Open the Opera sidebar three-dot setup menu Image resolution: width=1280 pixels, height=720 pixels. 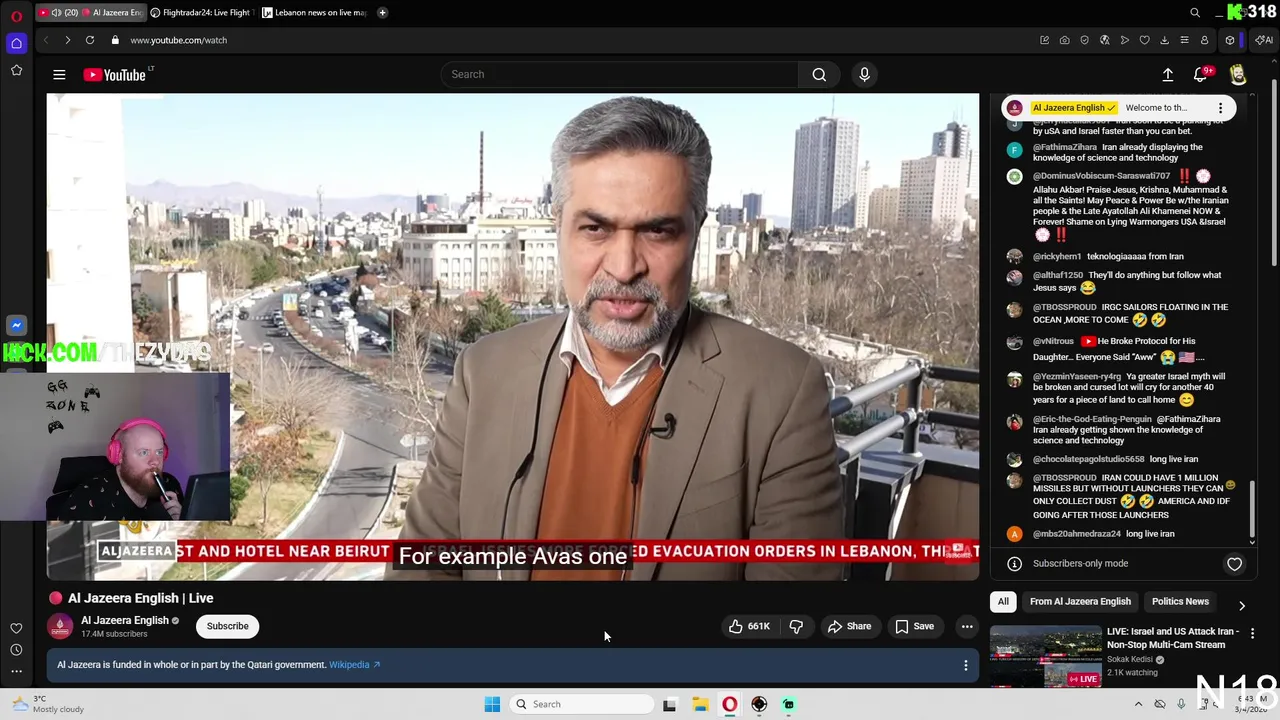pyautogui.click(x=16, y=672)
